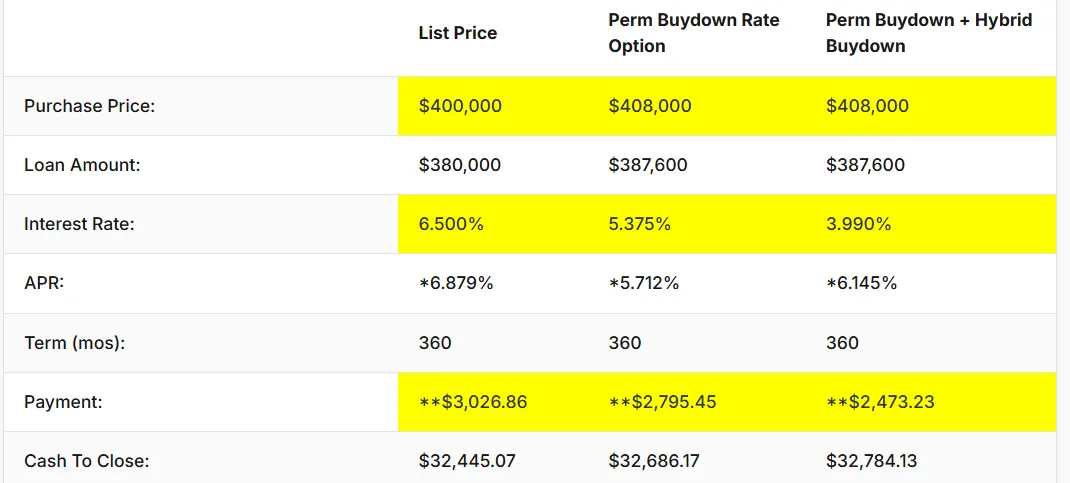This screenshot has height=483, width=1070.
Task: Select the *6.879% APR value
Action: click(456, 283)
